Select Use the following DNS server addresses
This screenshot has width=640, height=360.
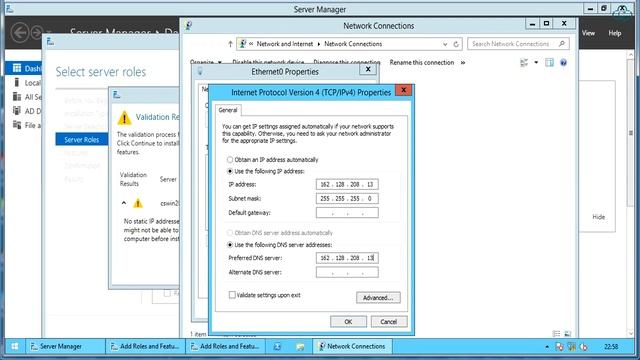(230, 244)
